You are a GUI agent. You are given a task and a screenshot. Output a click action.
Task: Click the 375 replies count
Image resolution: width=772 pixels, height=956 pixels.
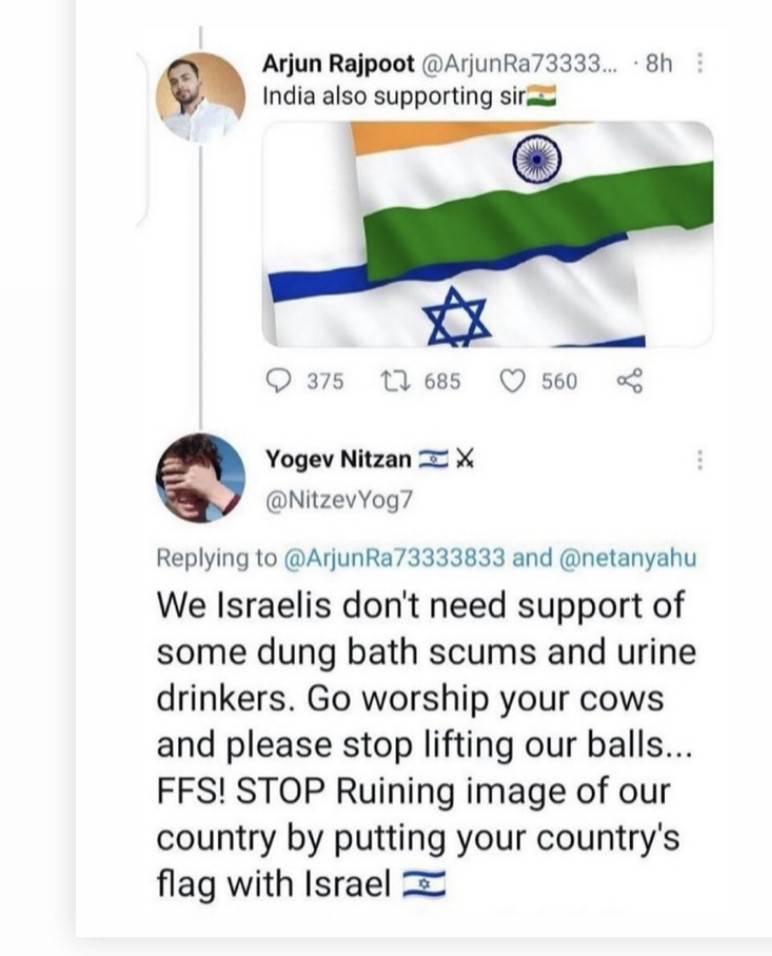[324, 381]
